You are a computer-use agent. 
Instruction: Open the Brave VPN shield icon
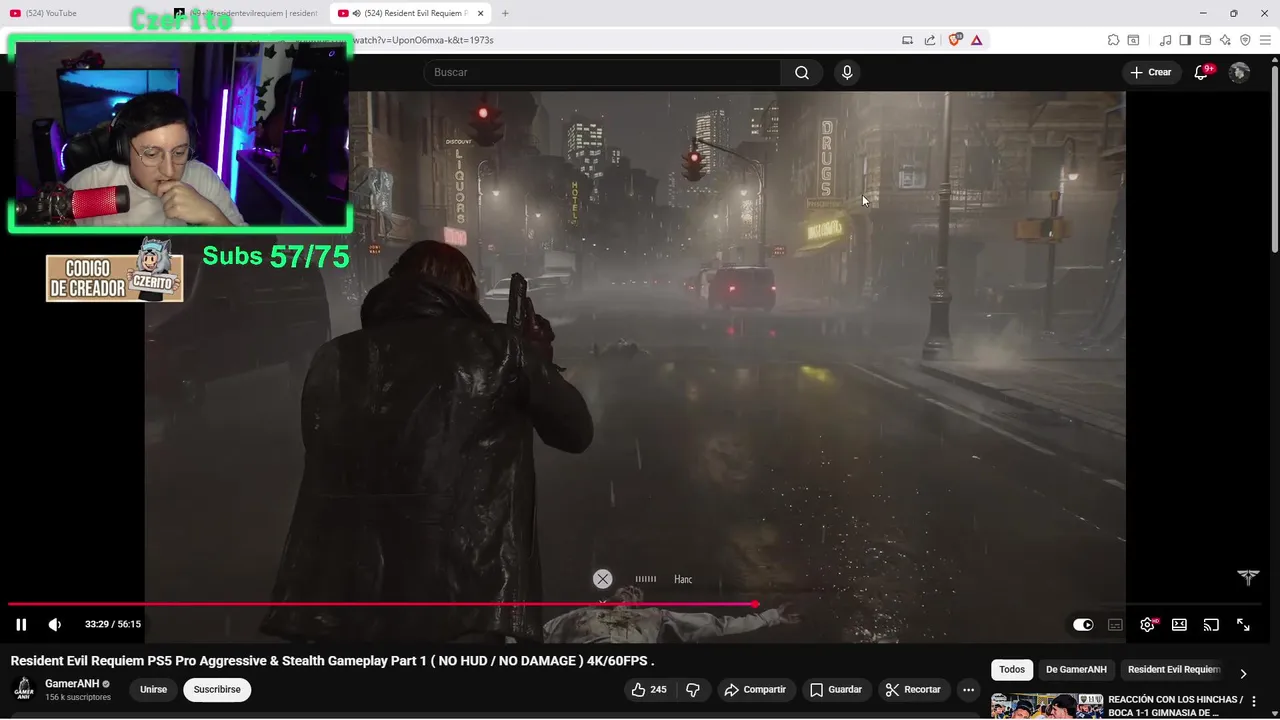point(1245,40)
